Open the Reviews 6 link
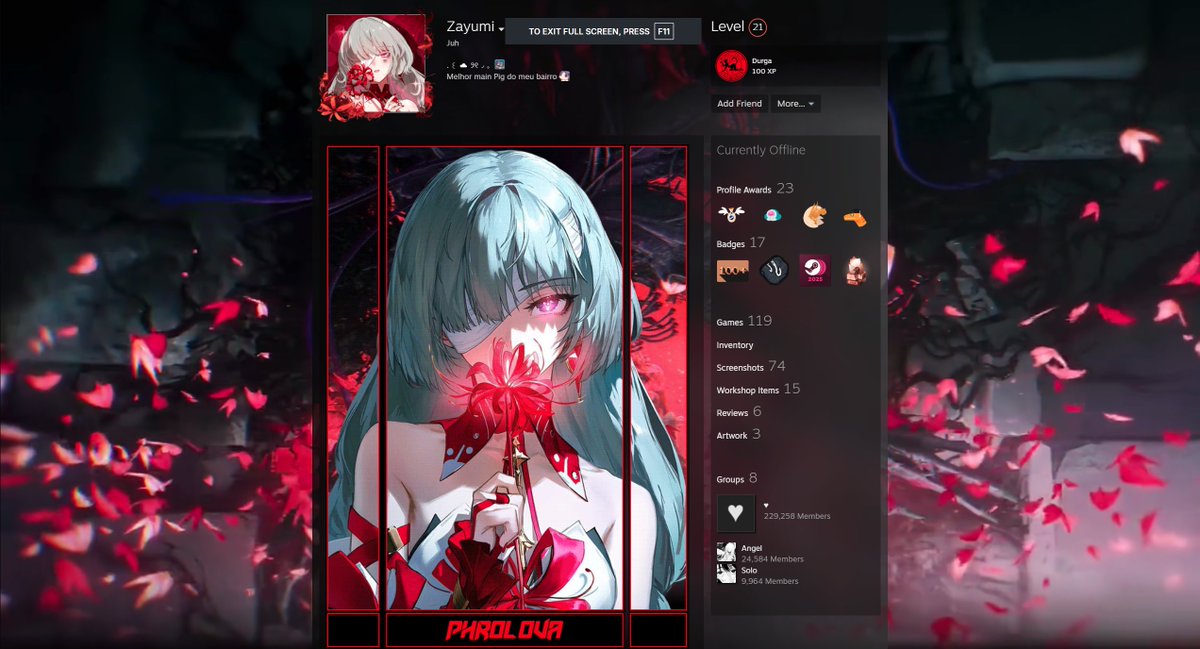 tap(739, 412)
